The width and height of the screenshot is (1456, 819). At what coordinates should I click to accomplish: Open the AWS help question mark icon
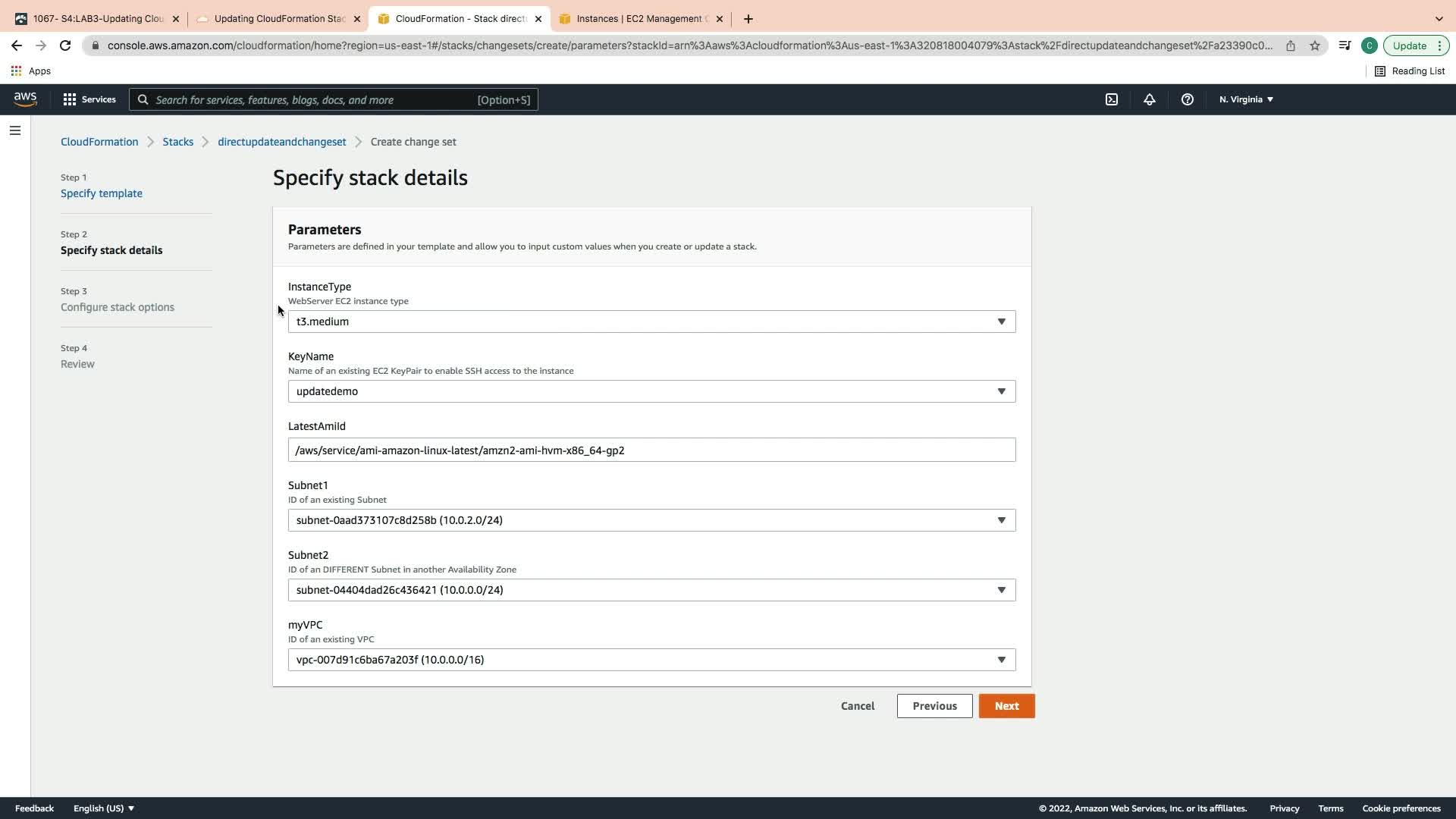1188,99
